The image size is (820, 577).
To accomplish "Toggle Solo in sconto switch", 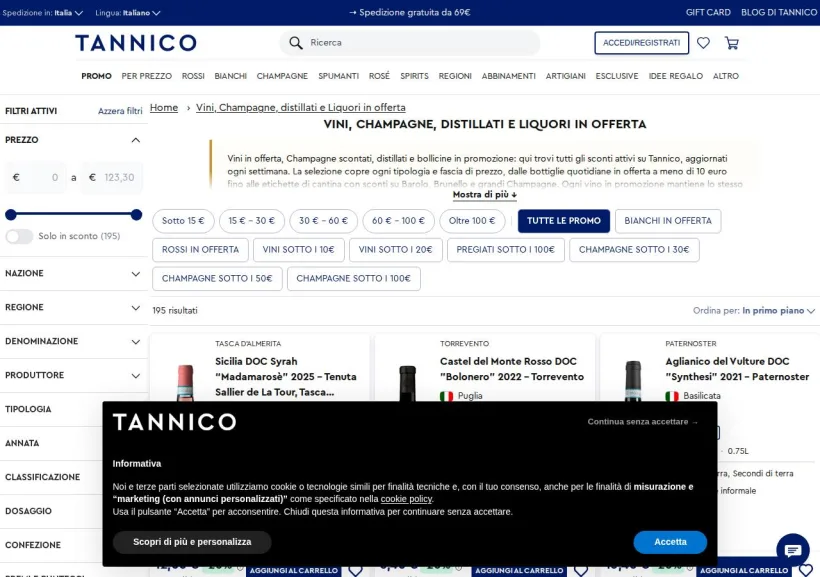I will click(x=19, y=236).
